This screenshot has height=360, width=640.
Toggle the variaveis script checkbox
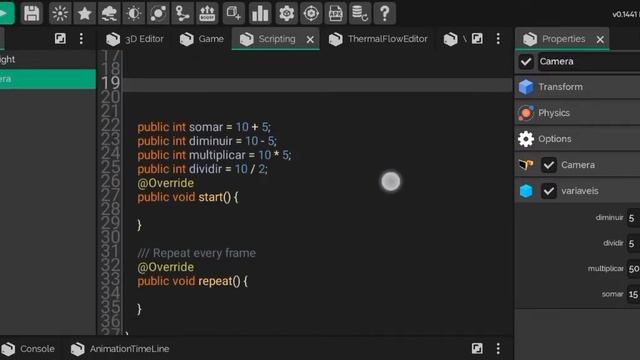click(x=549, y=191)
